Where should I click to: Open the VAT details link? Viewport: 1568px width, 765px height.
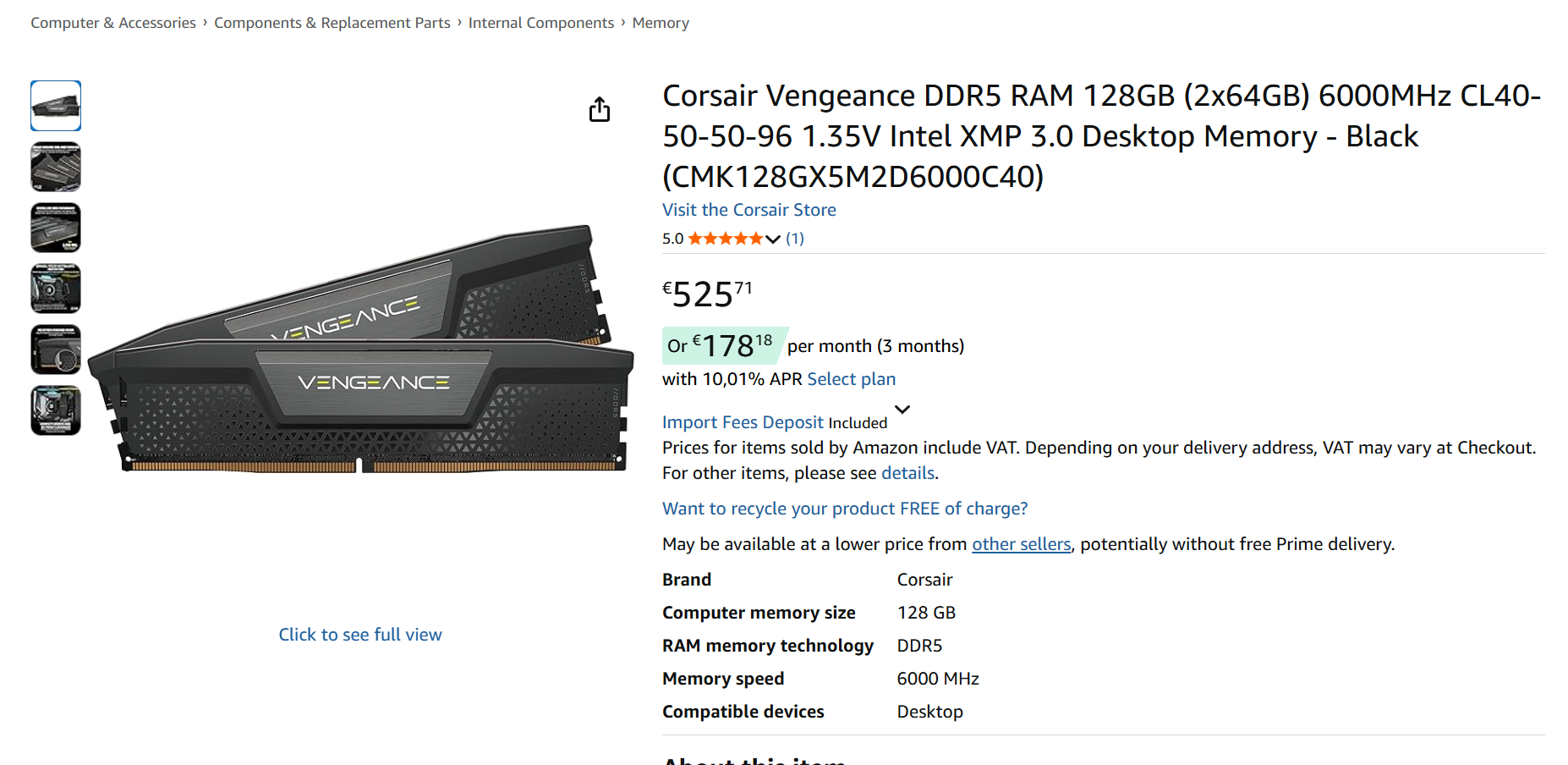tap(907, 473)
